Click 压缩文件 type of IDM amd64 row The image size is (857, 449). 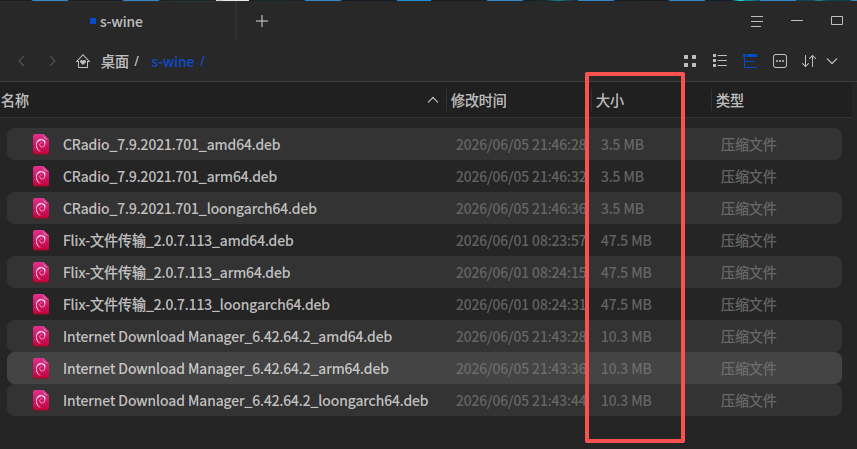(x=748, y=336)
